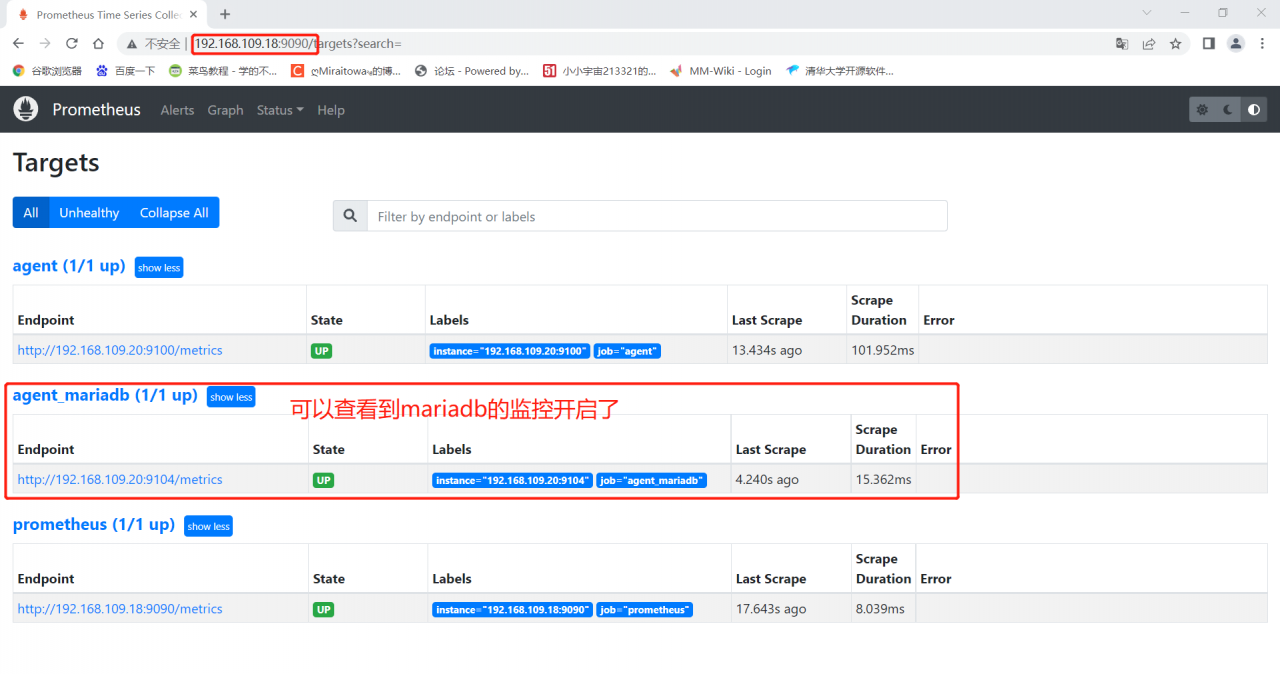Click the share page icon

pyautogui.click(x=1149, y=44)
